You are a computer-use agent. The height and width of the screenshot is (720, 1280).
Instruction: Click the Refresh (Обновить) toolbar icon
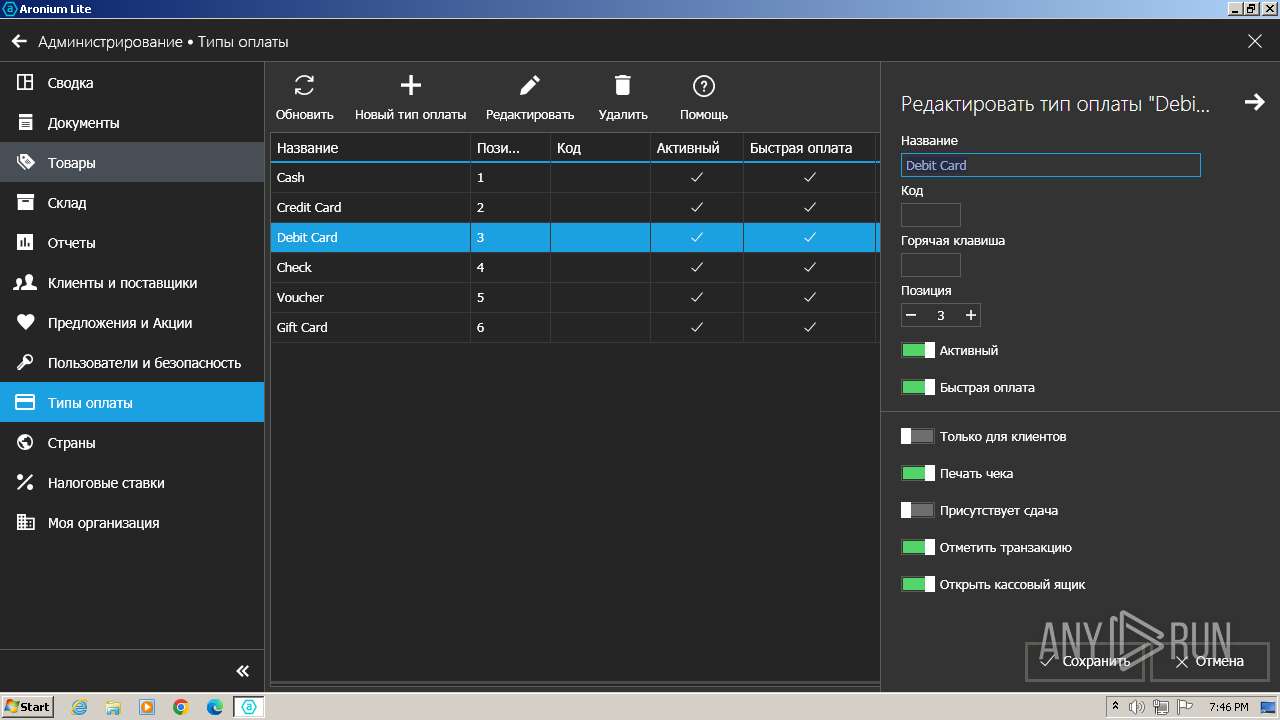(305, 86)
